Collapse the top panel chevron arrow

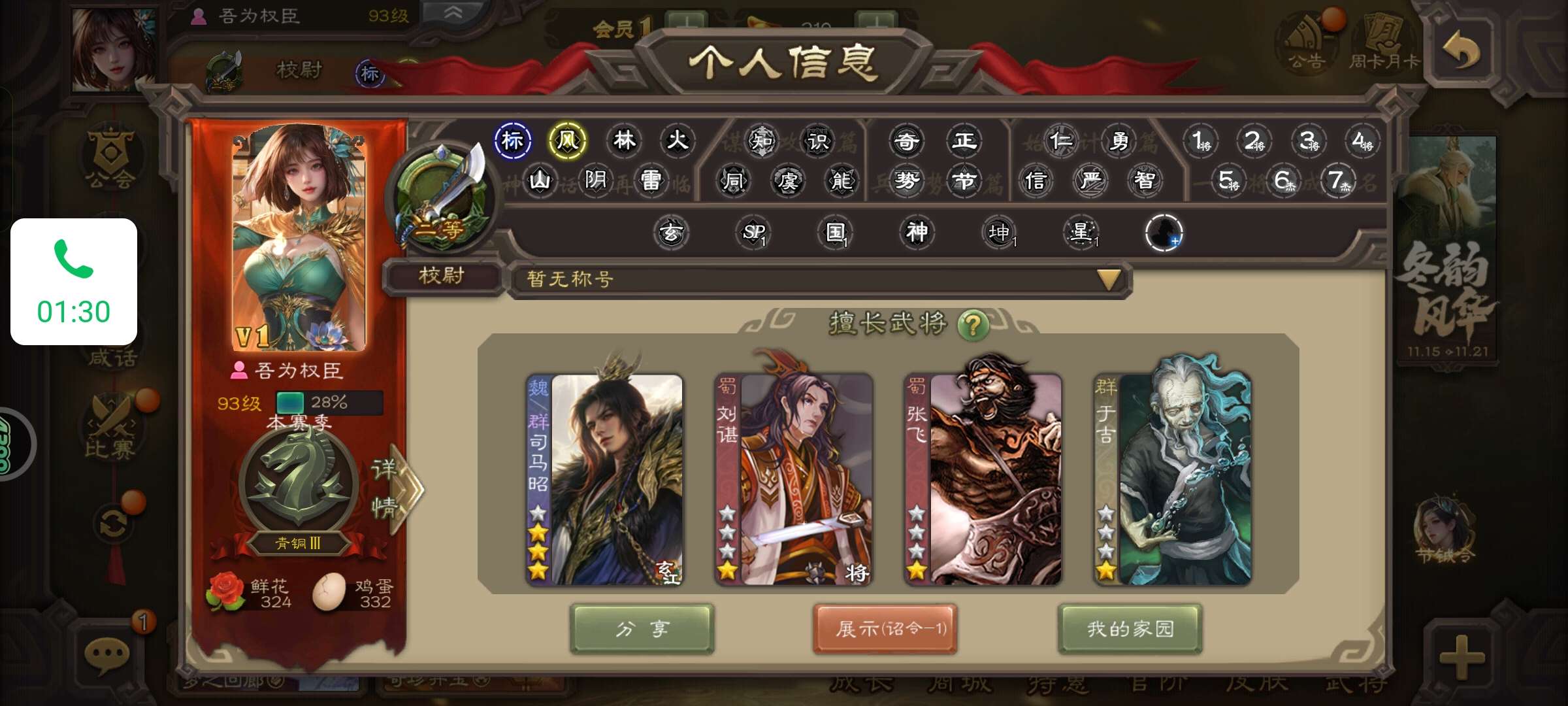[453, 12]
